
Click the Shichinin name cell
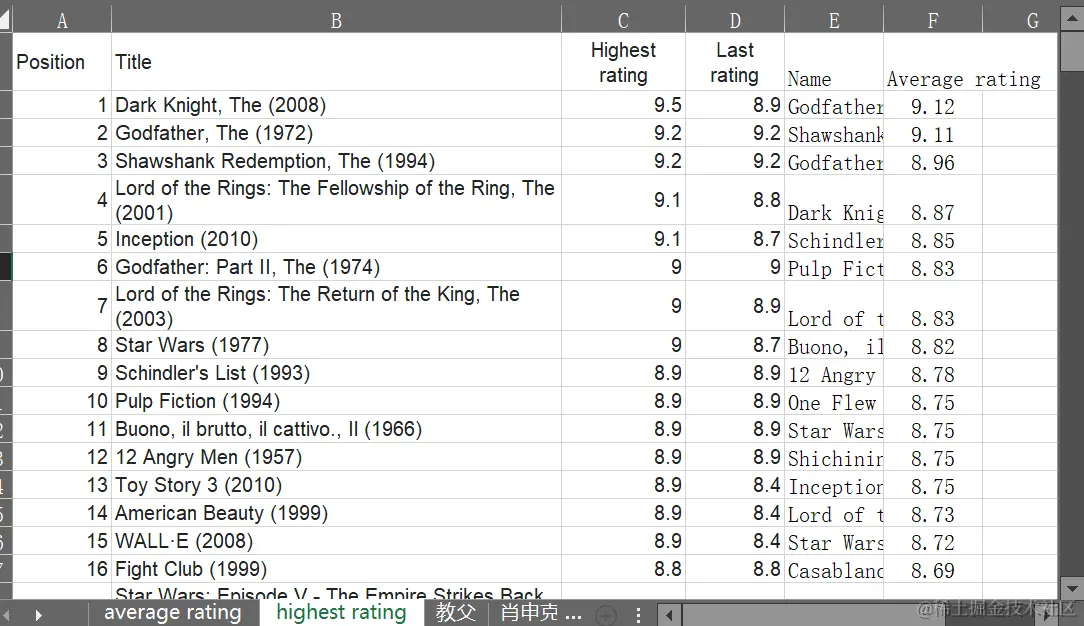click(x=834, y=459)
